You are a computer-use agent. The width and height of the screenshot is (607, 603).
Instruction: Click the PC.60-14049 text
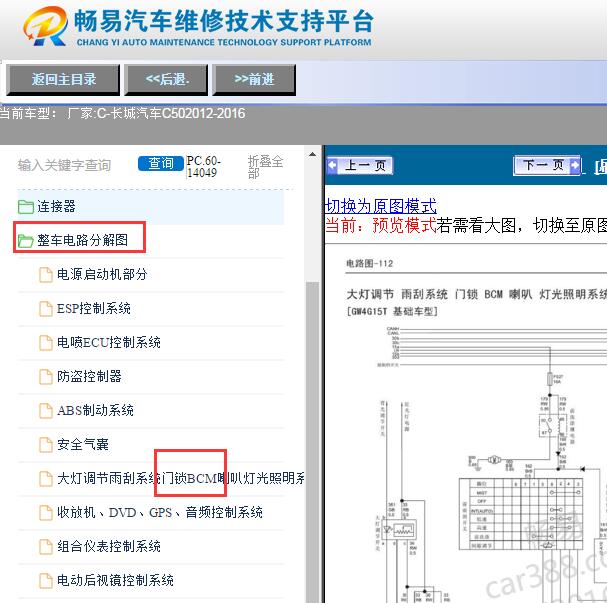point(203,166)
